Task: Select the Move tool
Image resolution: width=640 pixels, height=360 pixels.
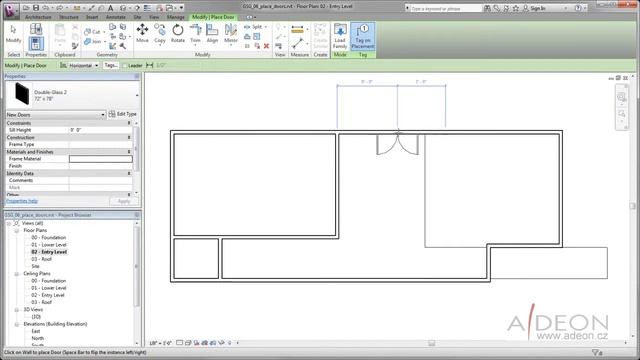Action: tap(142, 33)
